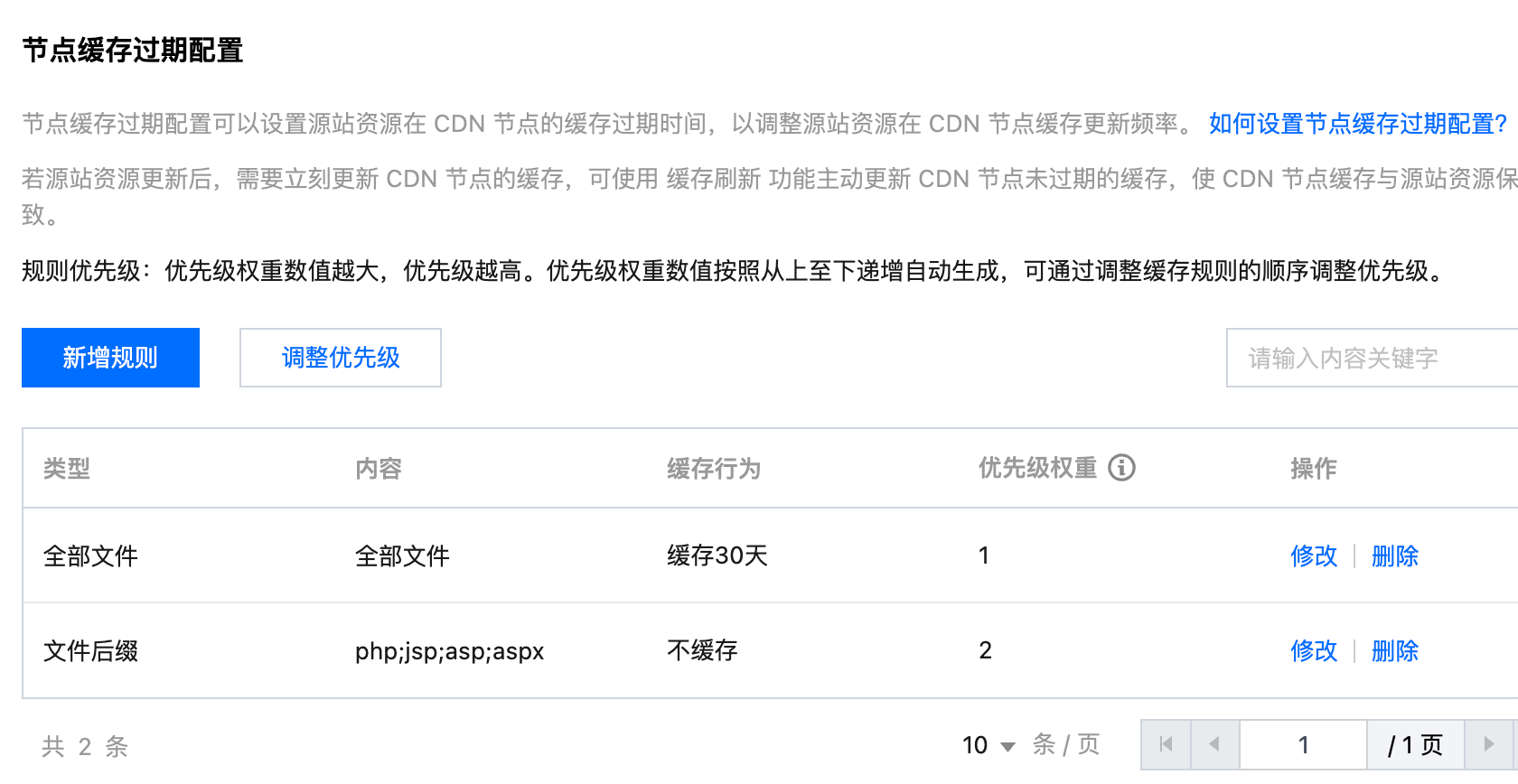1518x784 pixels.
Task: Select the php;jsp;asp;aspx content cell
Action: click(x=449, y=651)
